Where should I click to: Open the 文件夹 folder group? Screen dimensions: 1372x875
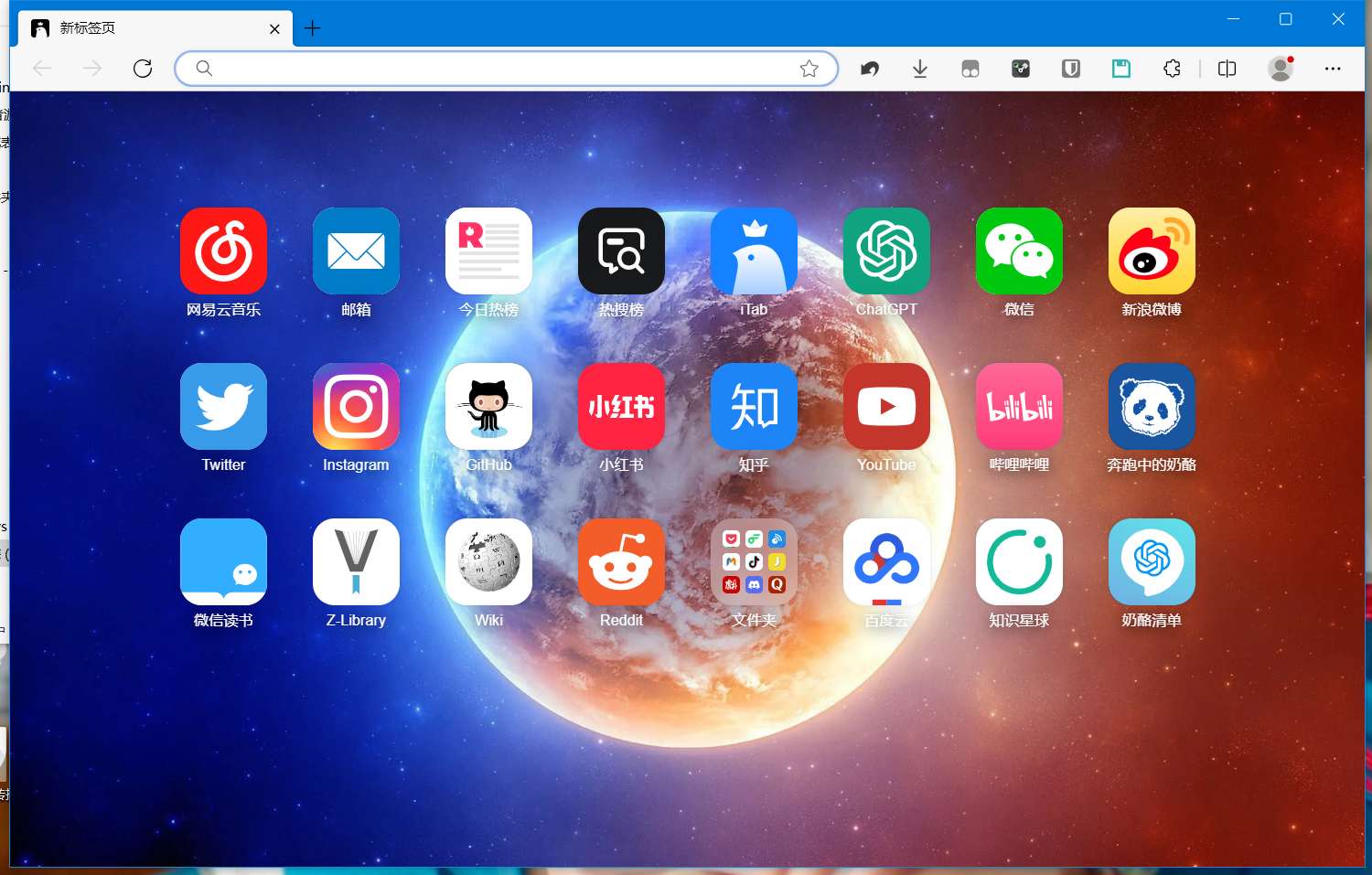[754, 561]
